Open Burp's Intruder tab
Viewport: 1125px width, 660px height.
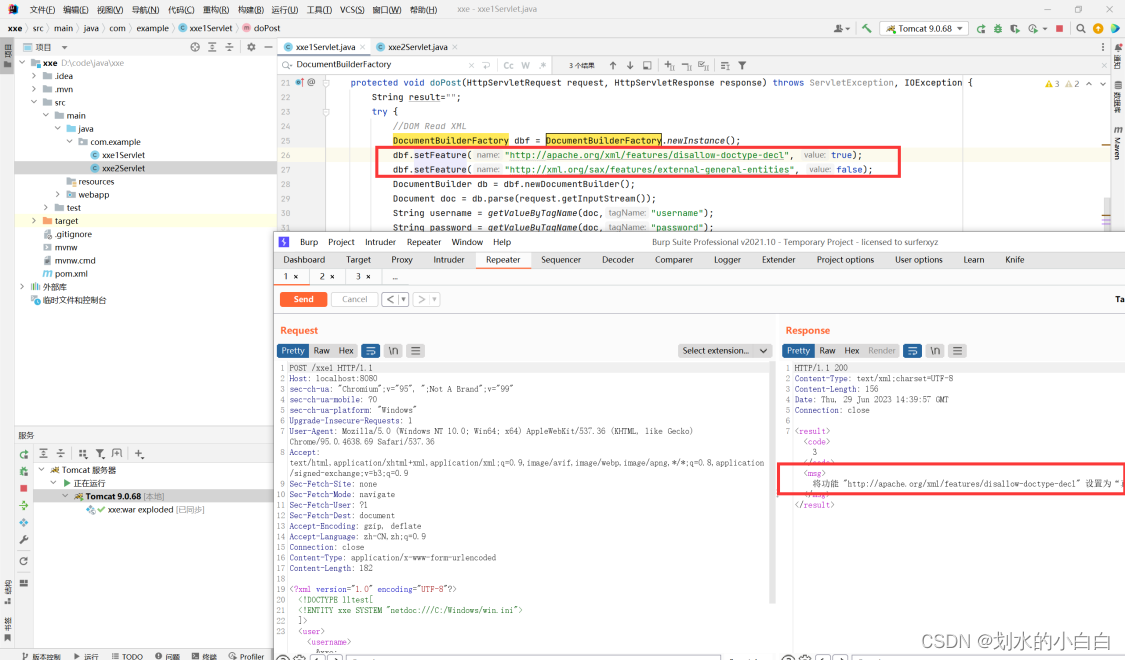coord(448,260)
